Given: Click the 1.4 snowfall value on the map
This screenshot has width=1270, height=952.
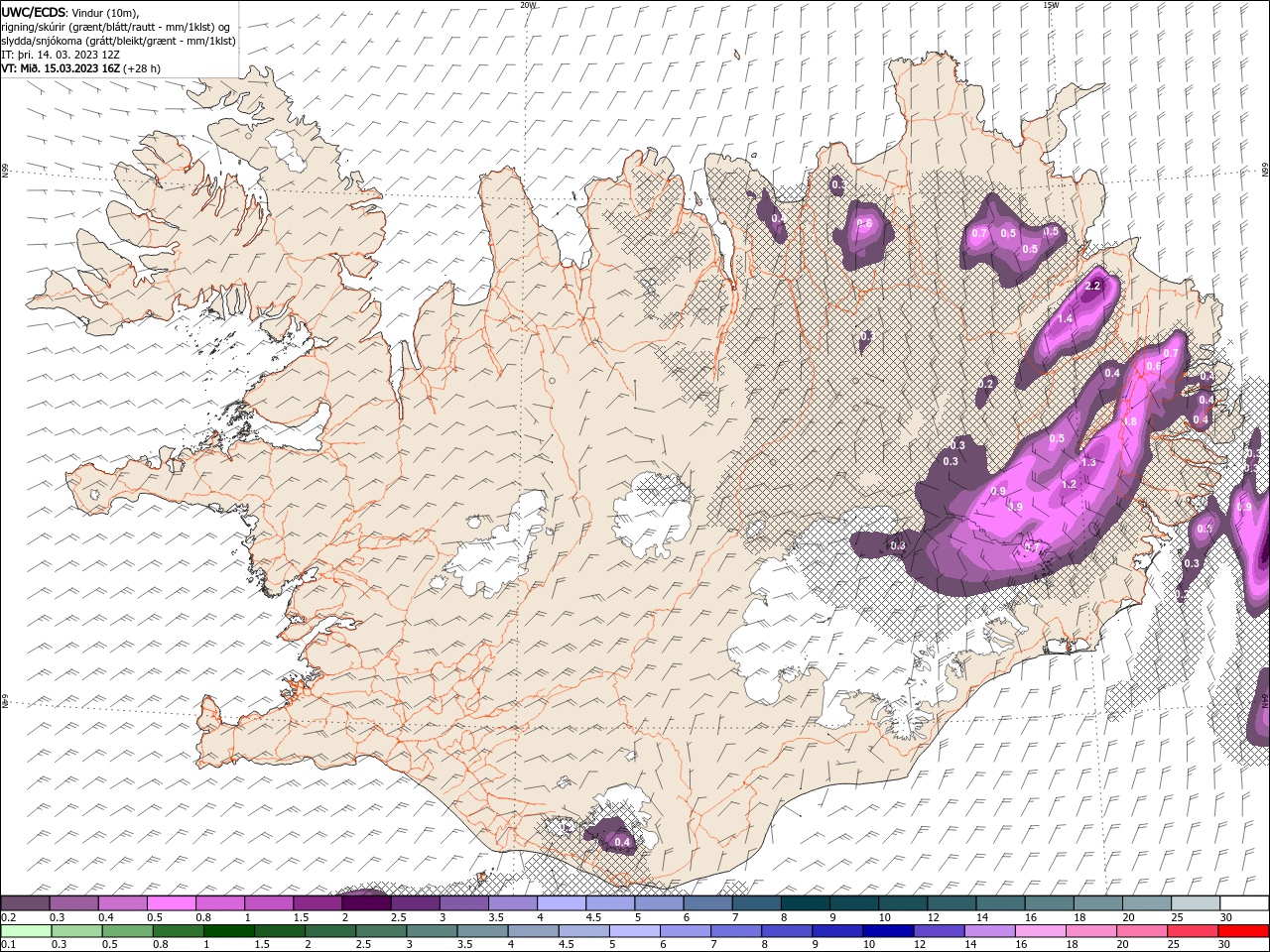Looking at the screenshot, I should [x=1066, y=319].
